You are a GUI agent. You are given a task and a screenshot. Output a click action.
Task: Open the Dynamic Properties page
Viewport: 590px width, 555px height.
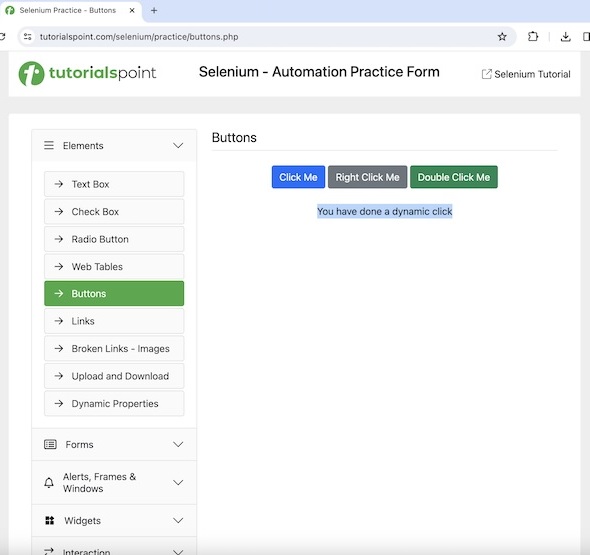click(x=114, y=403)
